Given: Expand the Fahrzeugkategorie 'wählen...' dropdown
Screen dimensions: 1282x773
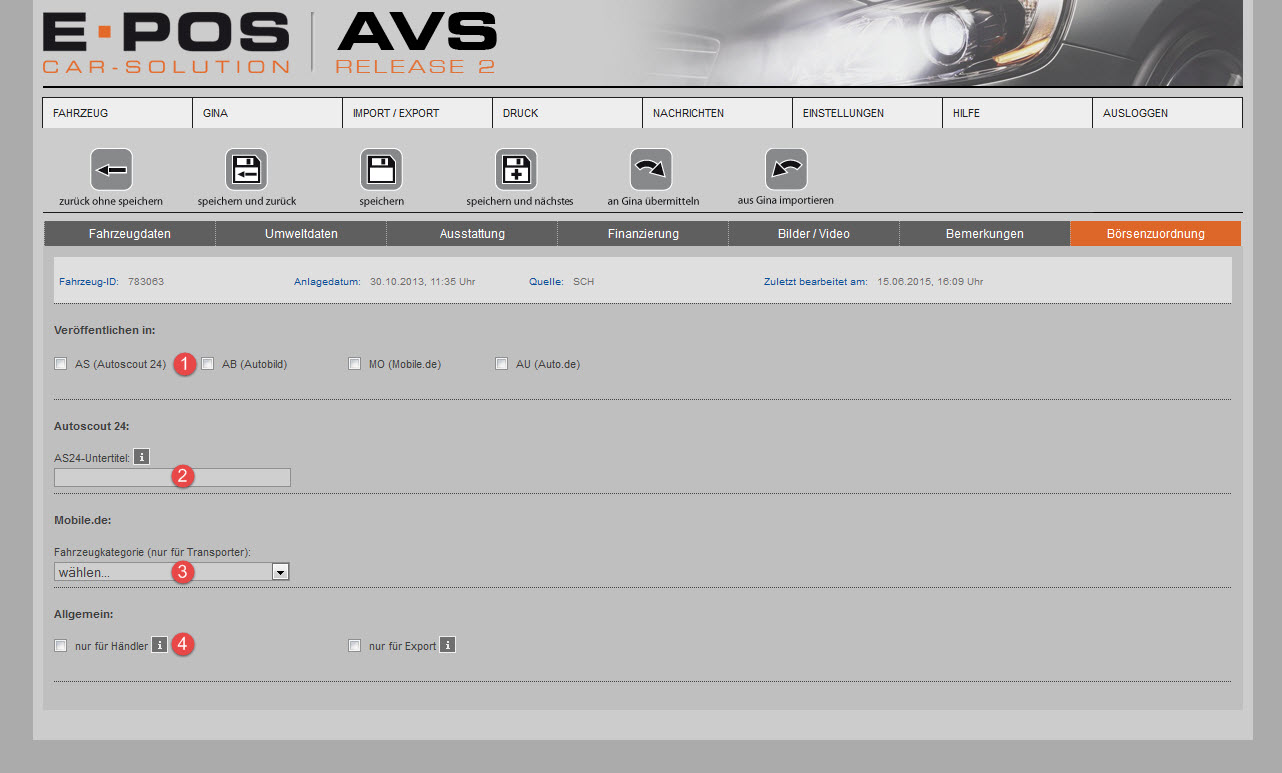Looking at the screenshot, I should tap(172, 572).
